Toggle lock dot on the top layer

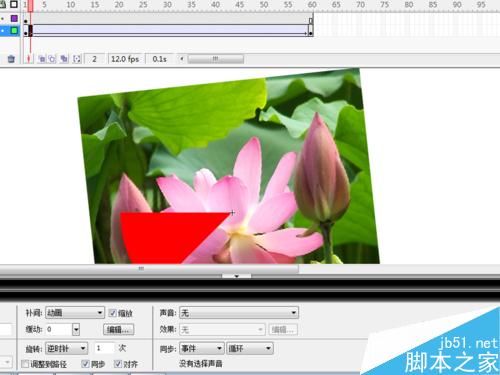3,19
